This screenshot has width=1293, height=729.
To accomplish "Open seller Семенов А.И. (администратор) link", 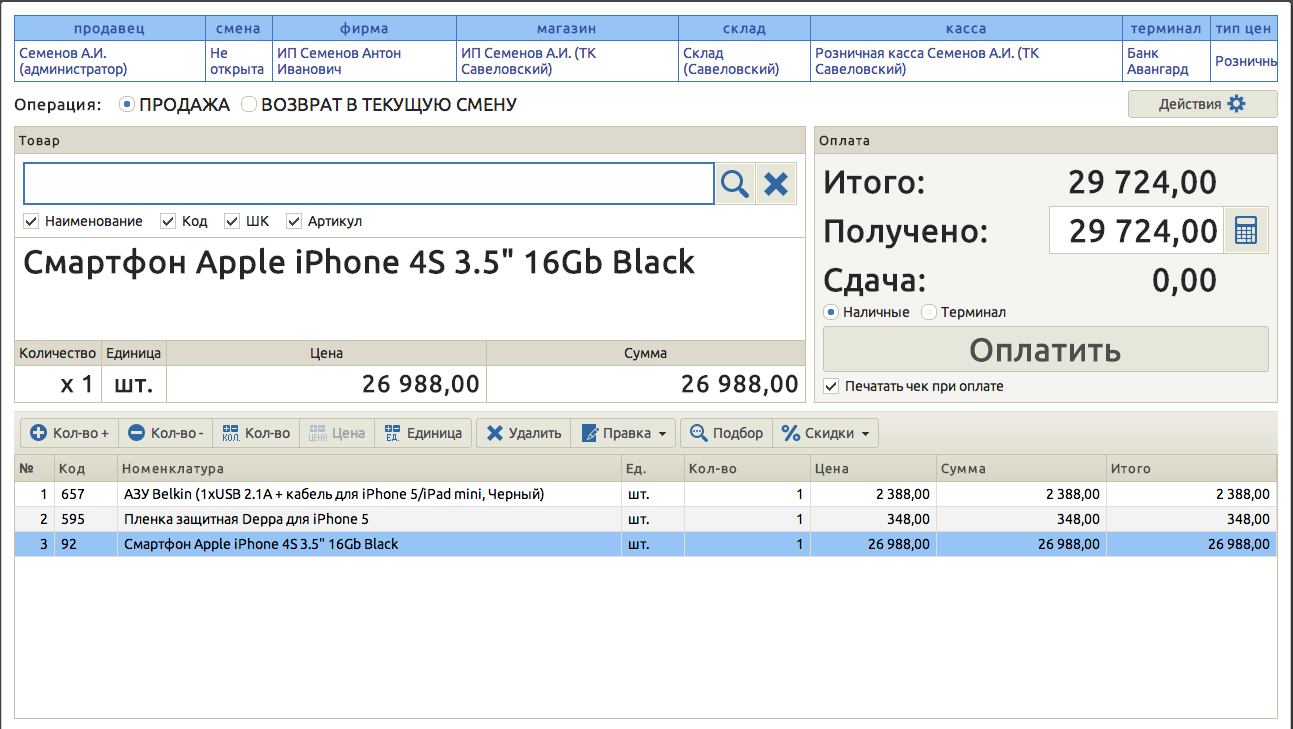I will (74, 61).
